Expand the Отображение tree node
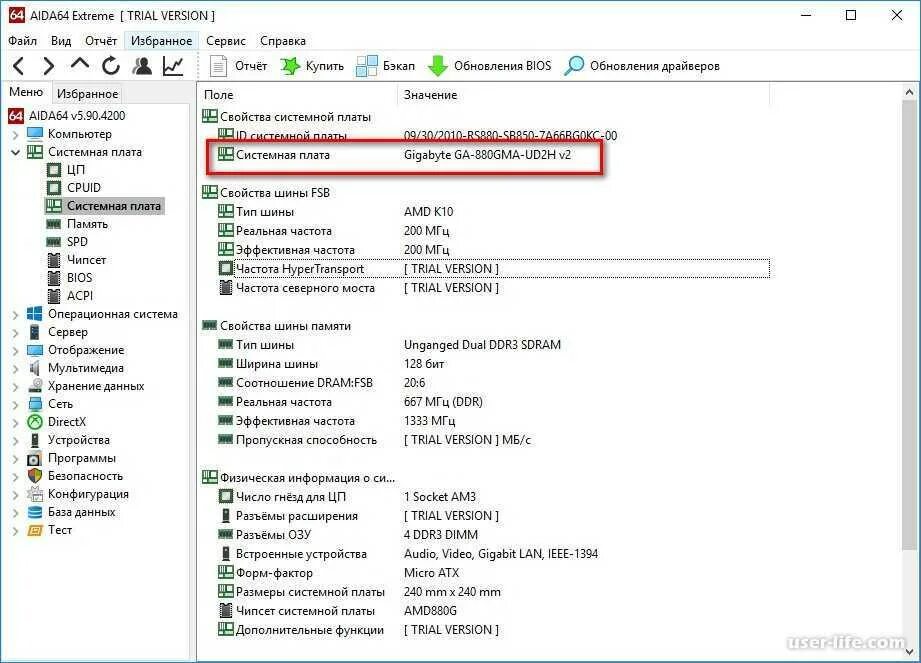 tap(16, 351)
